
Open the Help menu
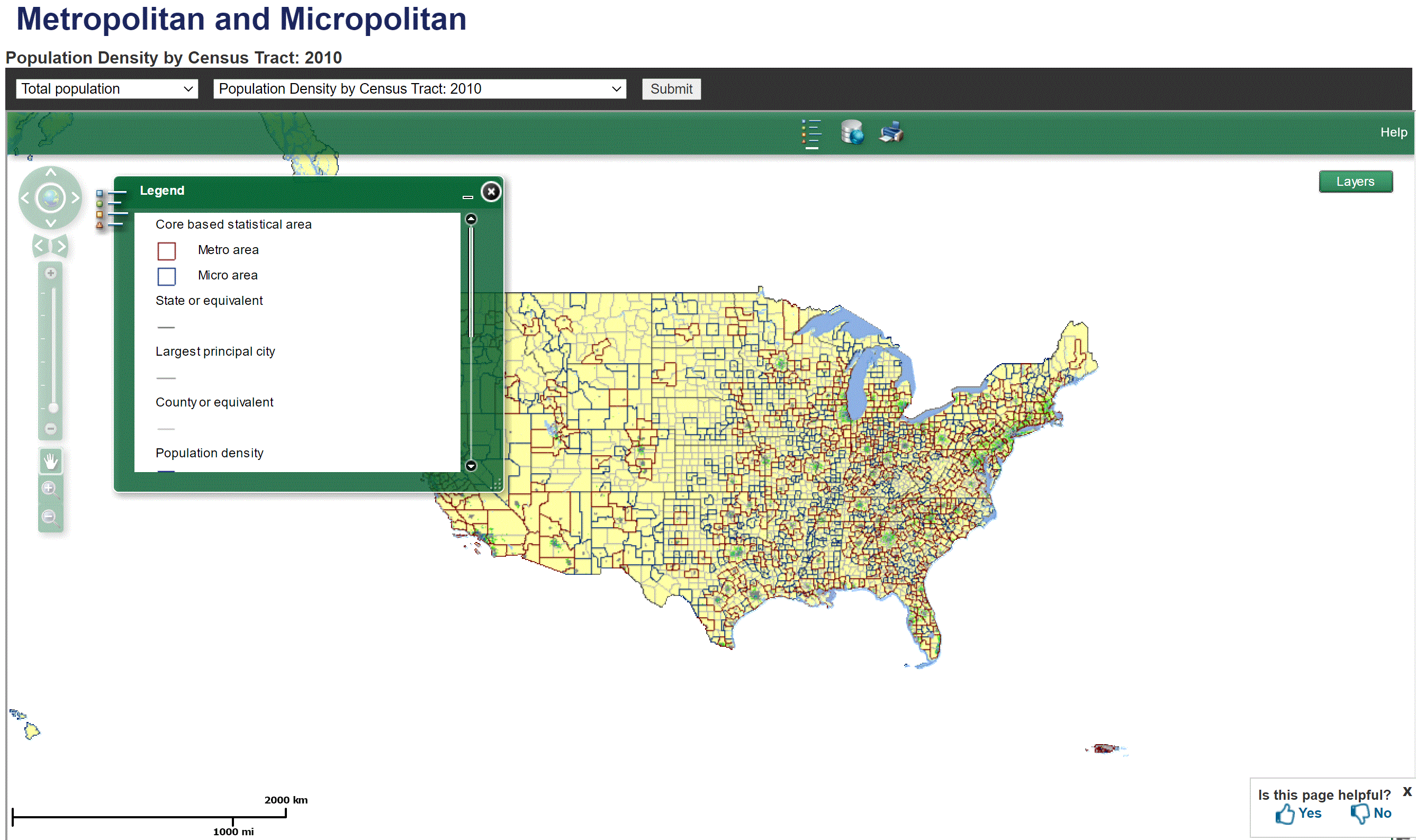[1394, 131]
